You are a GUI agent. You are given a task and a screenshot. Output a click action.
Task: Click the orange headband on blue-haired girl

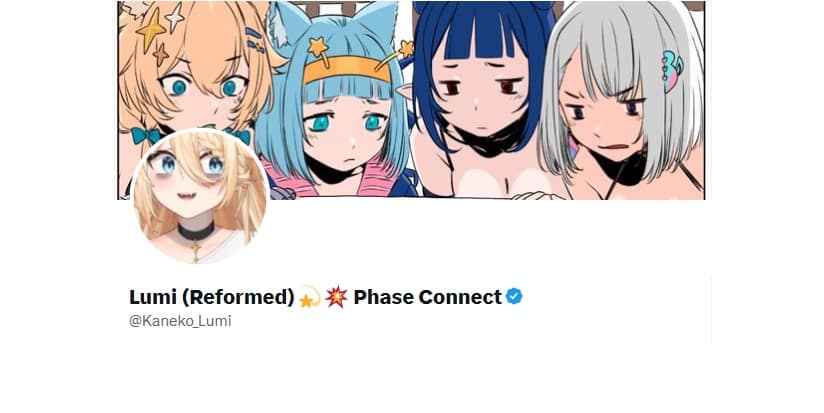pyautogui.click(x=347, y=70)
